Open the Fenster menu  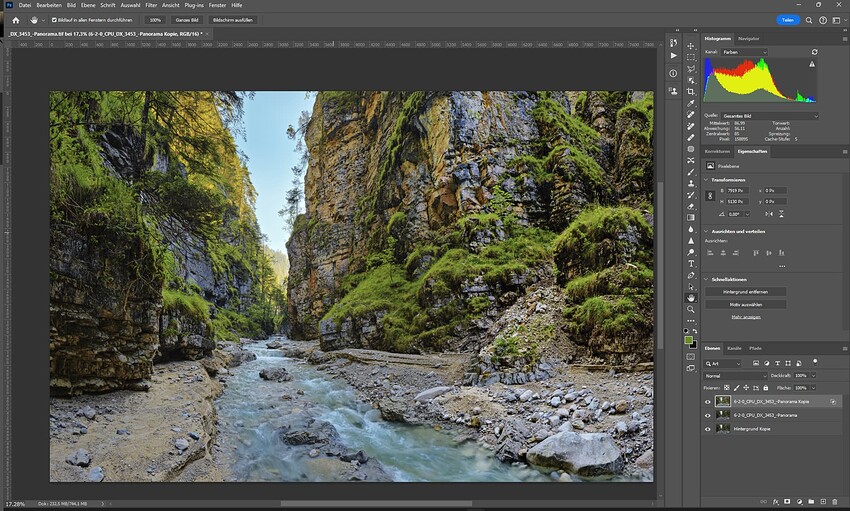217,5
